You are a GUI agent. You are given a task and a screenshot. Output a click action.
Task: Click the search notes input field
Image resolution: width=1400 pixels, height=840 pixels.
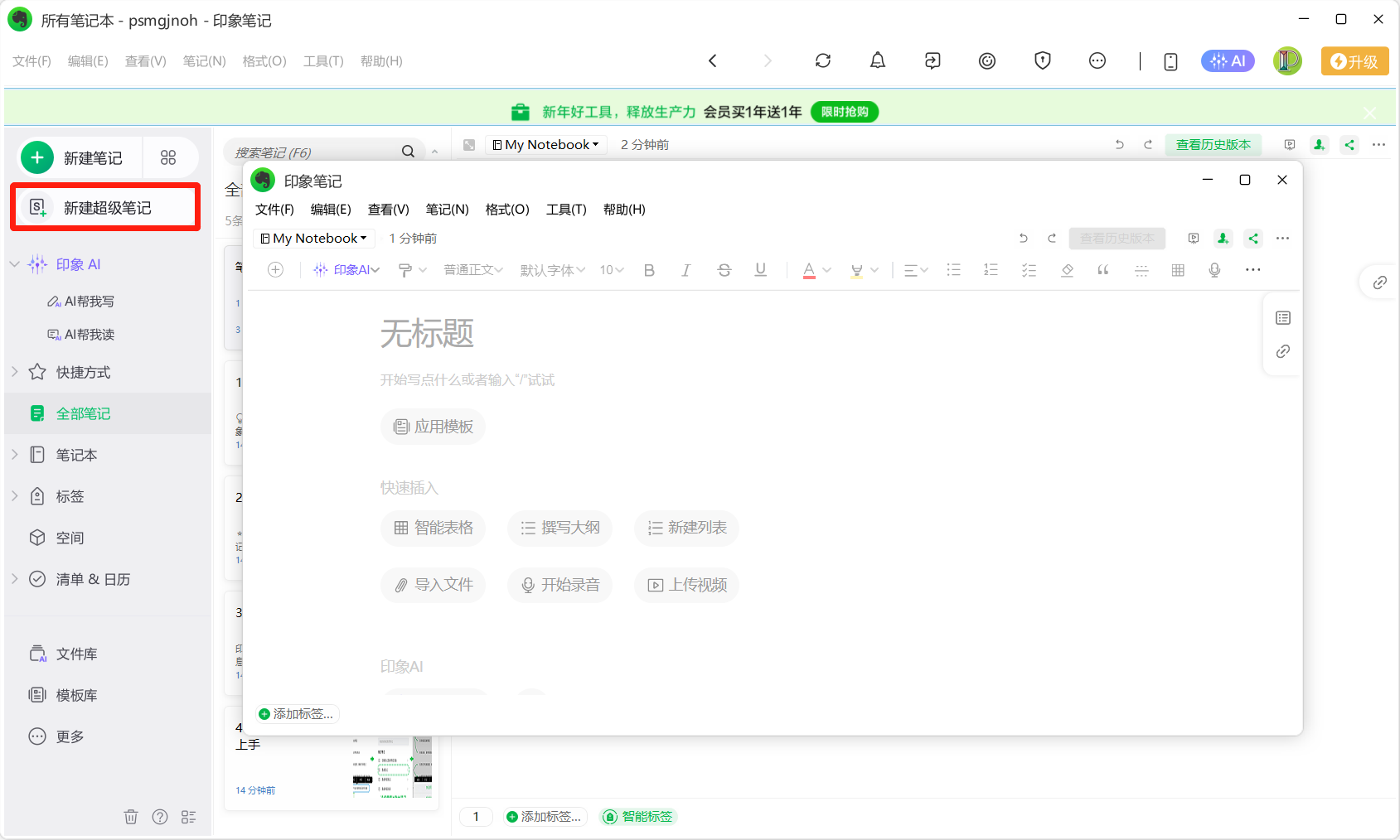pyautogui.click(x=315, y=152)
